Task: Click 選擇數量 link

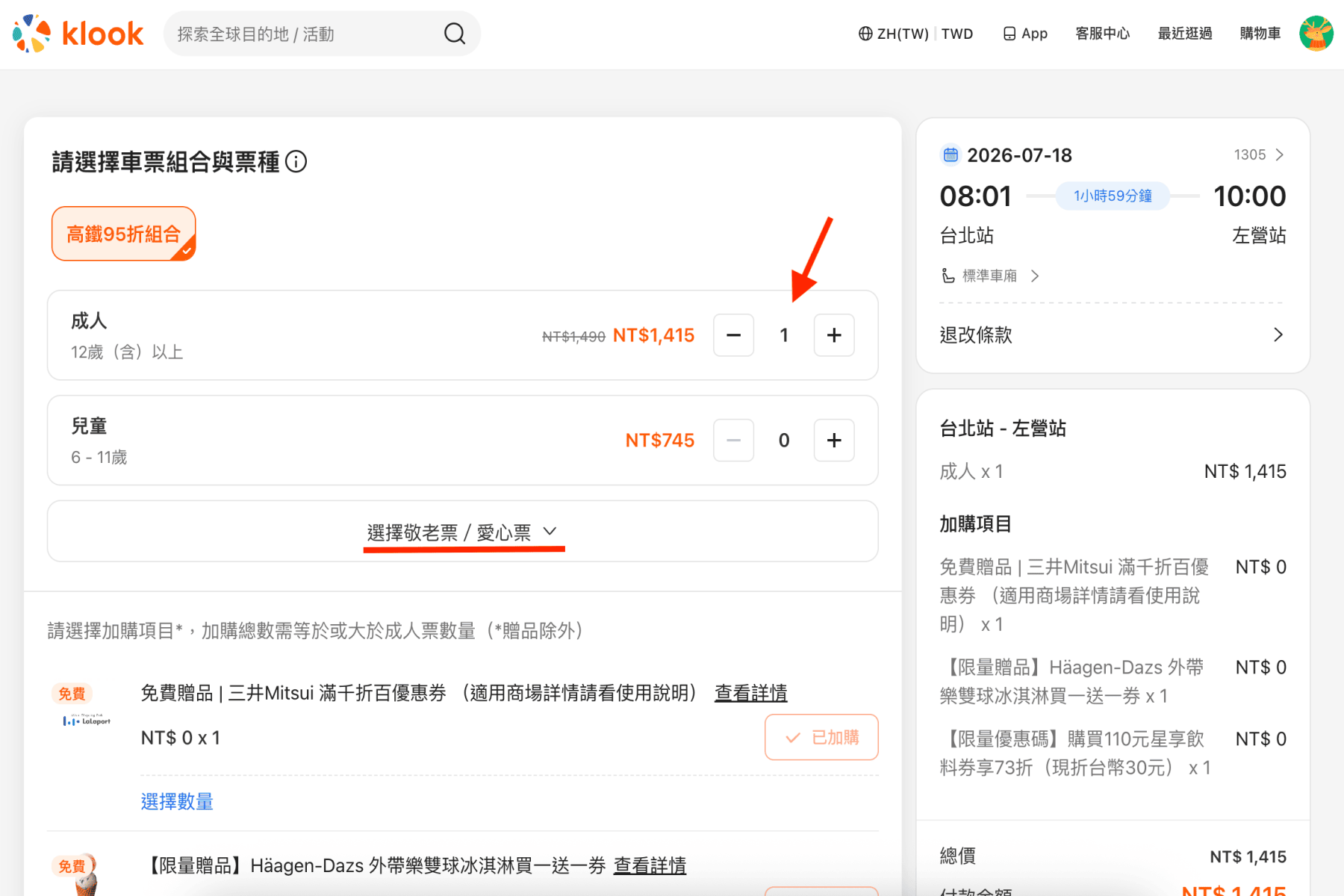Action: pos(177,801)
